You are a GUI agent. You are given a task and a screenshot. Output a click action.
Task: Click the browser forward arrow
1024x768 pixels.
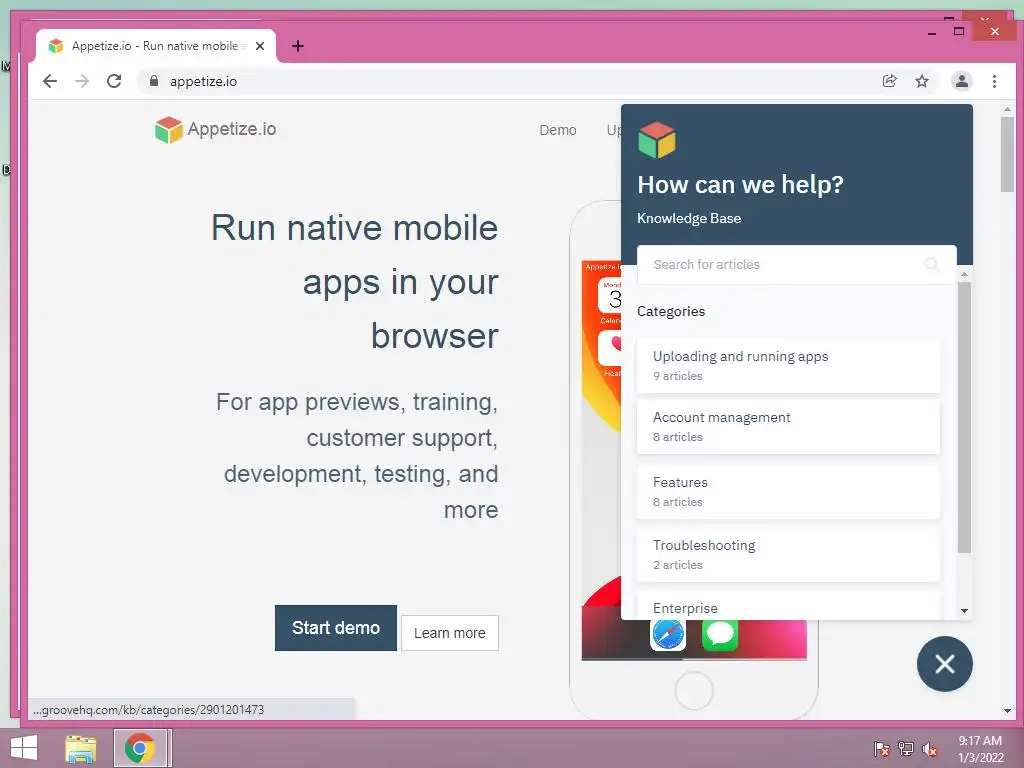click(82, 81)
